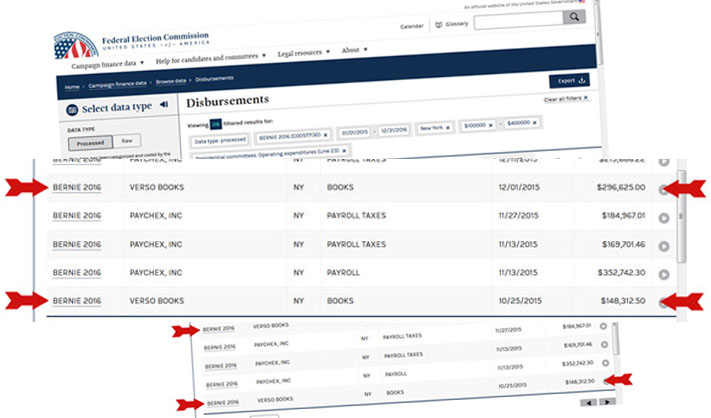Go to Home in the breadcrumb
This screenshot has width=711, height=418.
pos(72,87)
